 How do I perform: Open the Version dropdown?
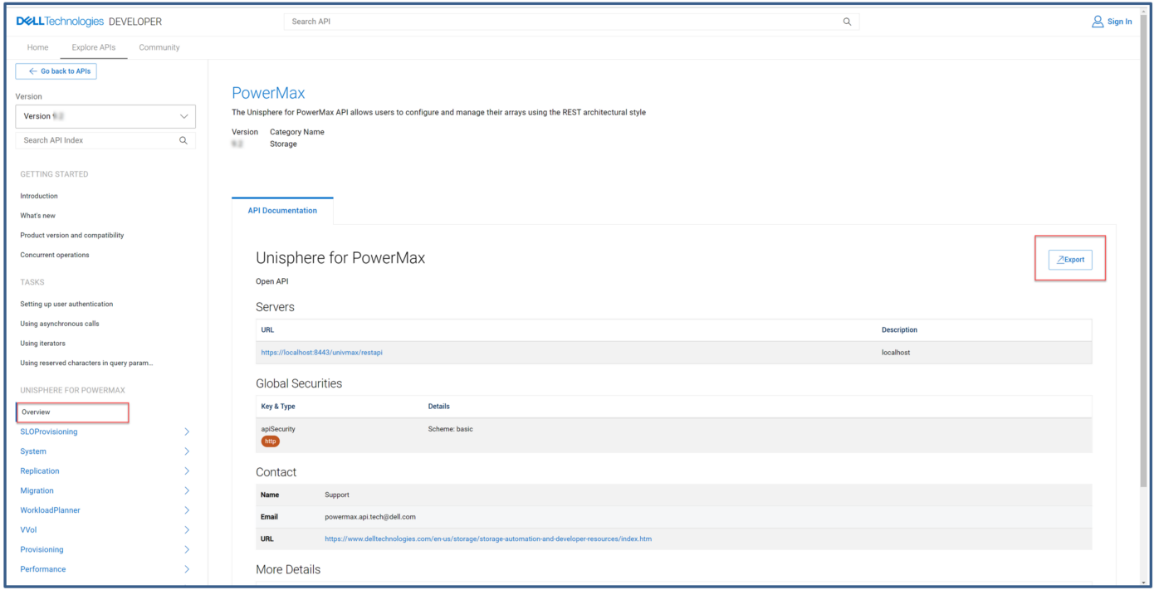(106, 116)
